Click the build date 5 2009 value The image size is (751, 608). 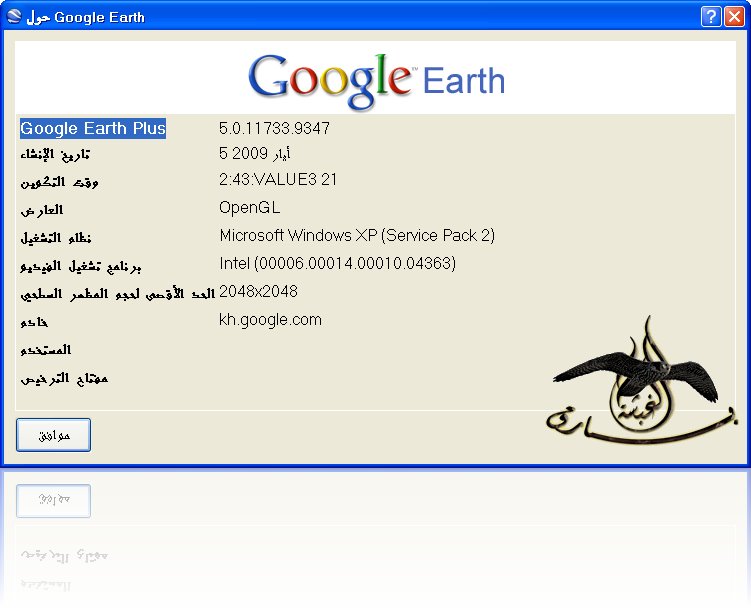click(254, 153)
